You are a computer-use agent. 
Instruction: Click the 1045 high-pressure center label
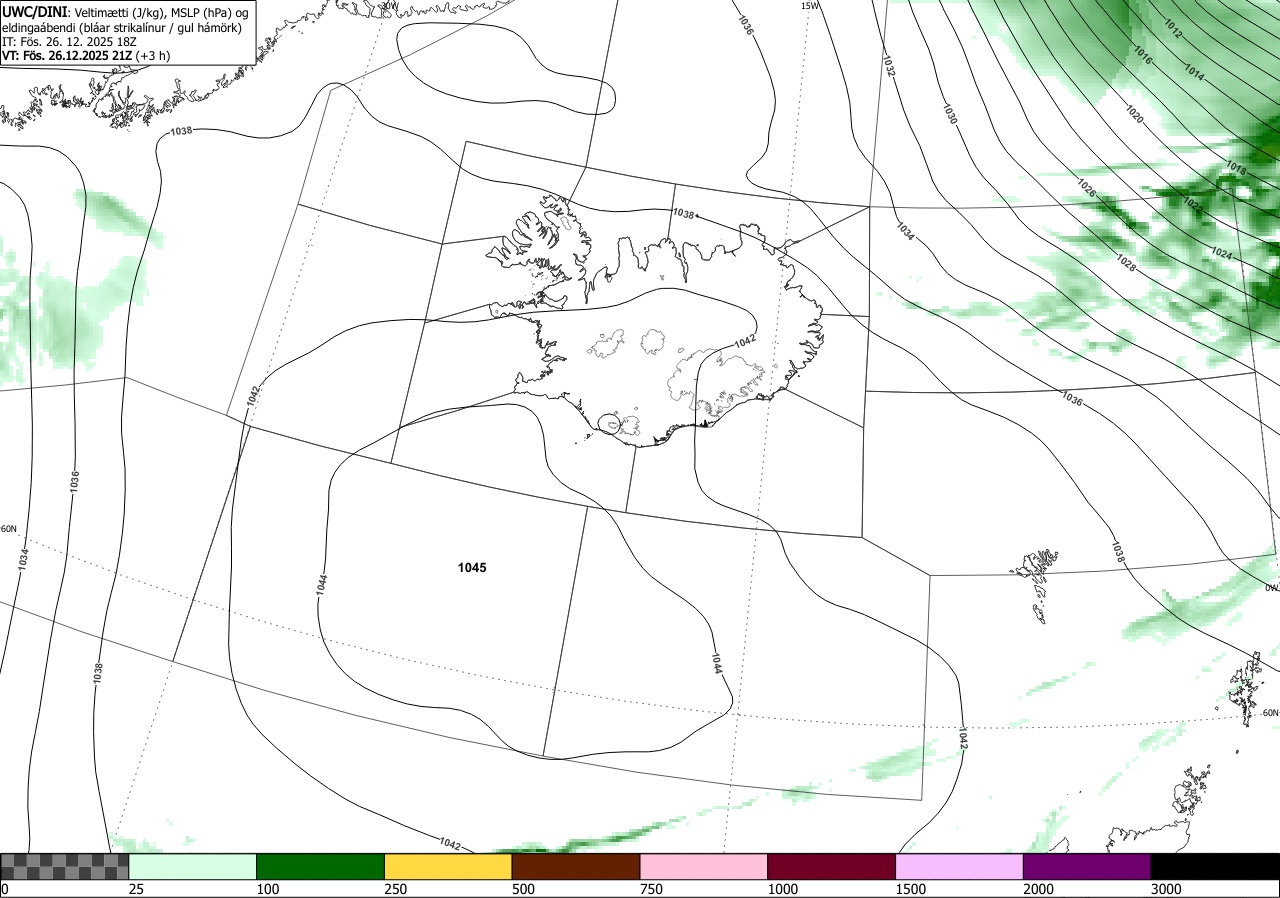[472, 568]
